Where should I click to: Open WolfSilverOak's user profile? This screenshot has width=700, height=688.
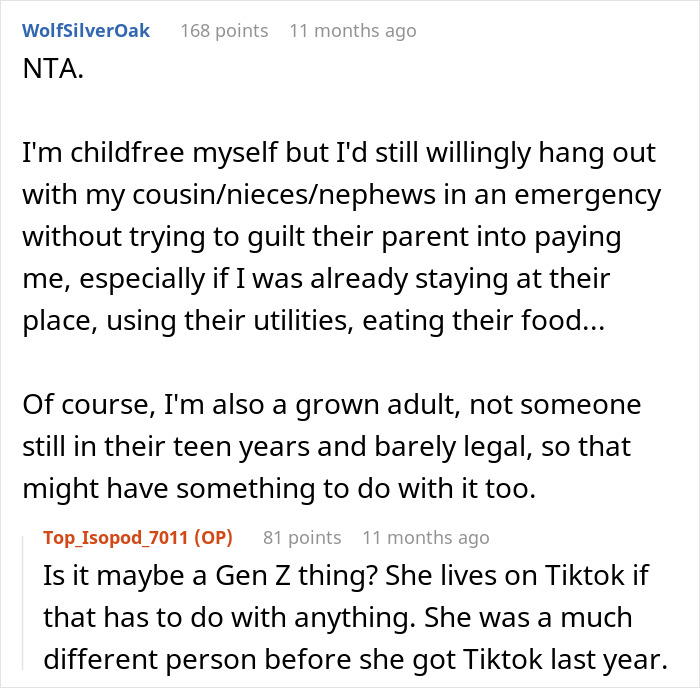(86, 31)
